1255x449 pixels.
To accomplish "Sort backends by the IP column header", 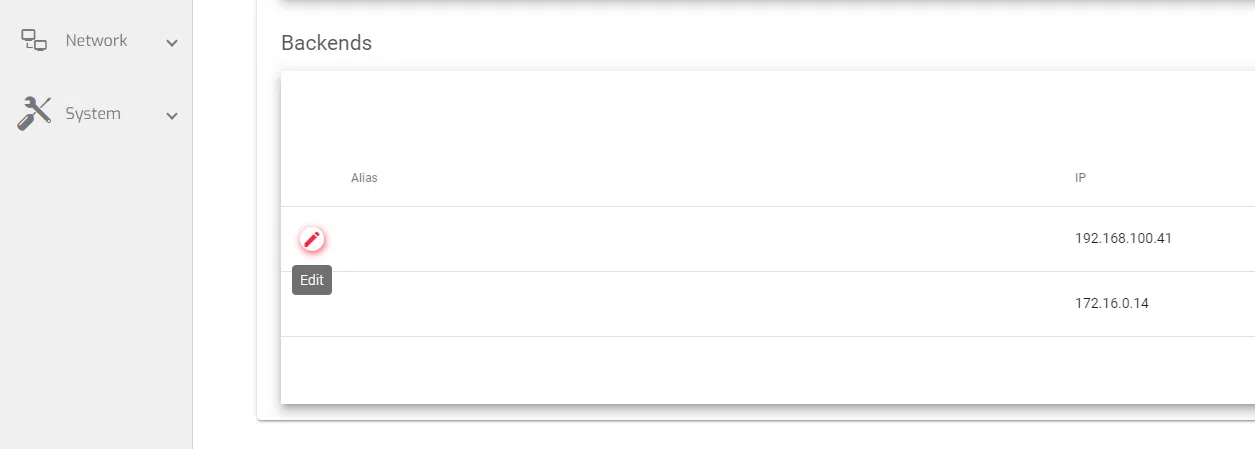I will [1080, 178].
